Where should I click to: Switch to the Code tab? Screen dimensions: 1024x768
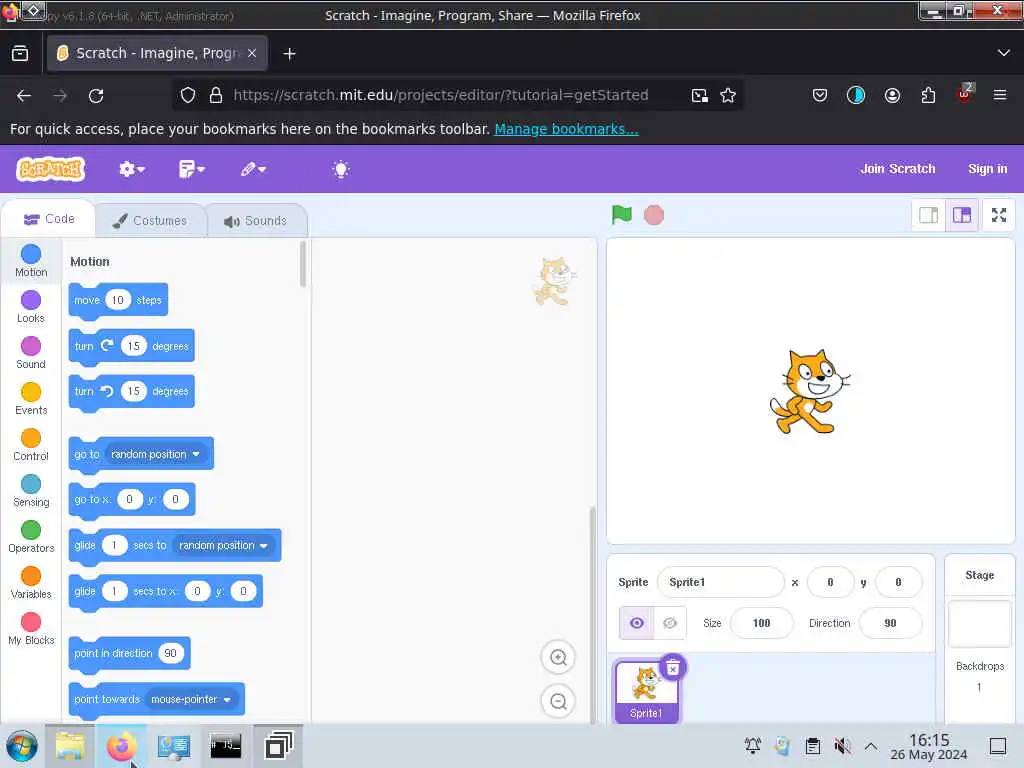coord(49,219)
